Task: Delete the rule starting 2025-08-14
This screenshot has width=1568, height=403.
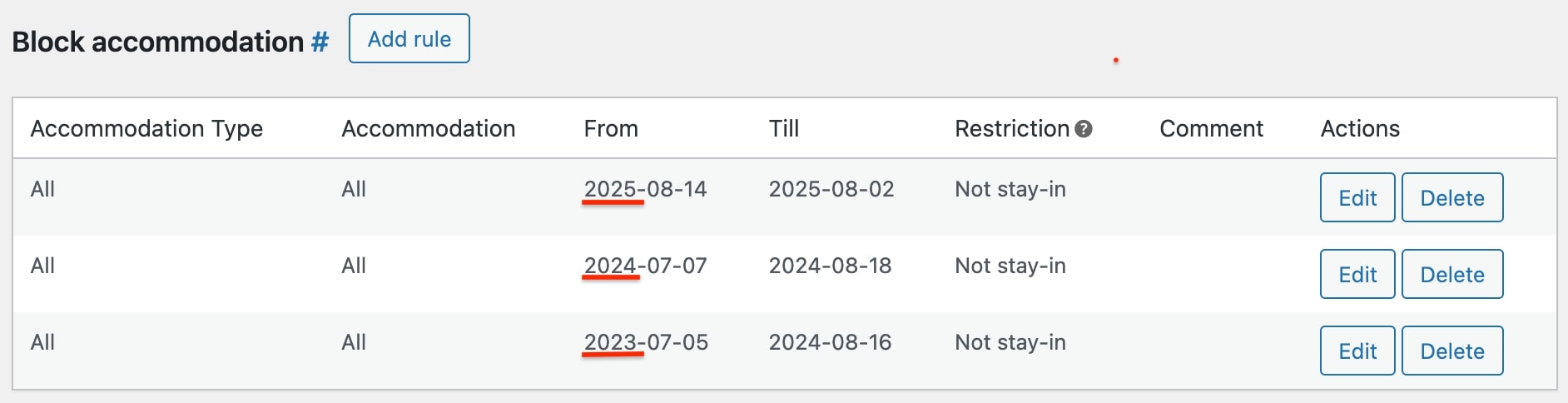Action: (1451, 198)
